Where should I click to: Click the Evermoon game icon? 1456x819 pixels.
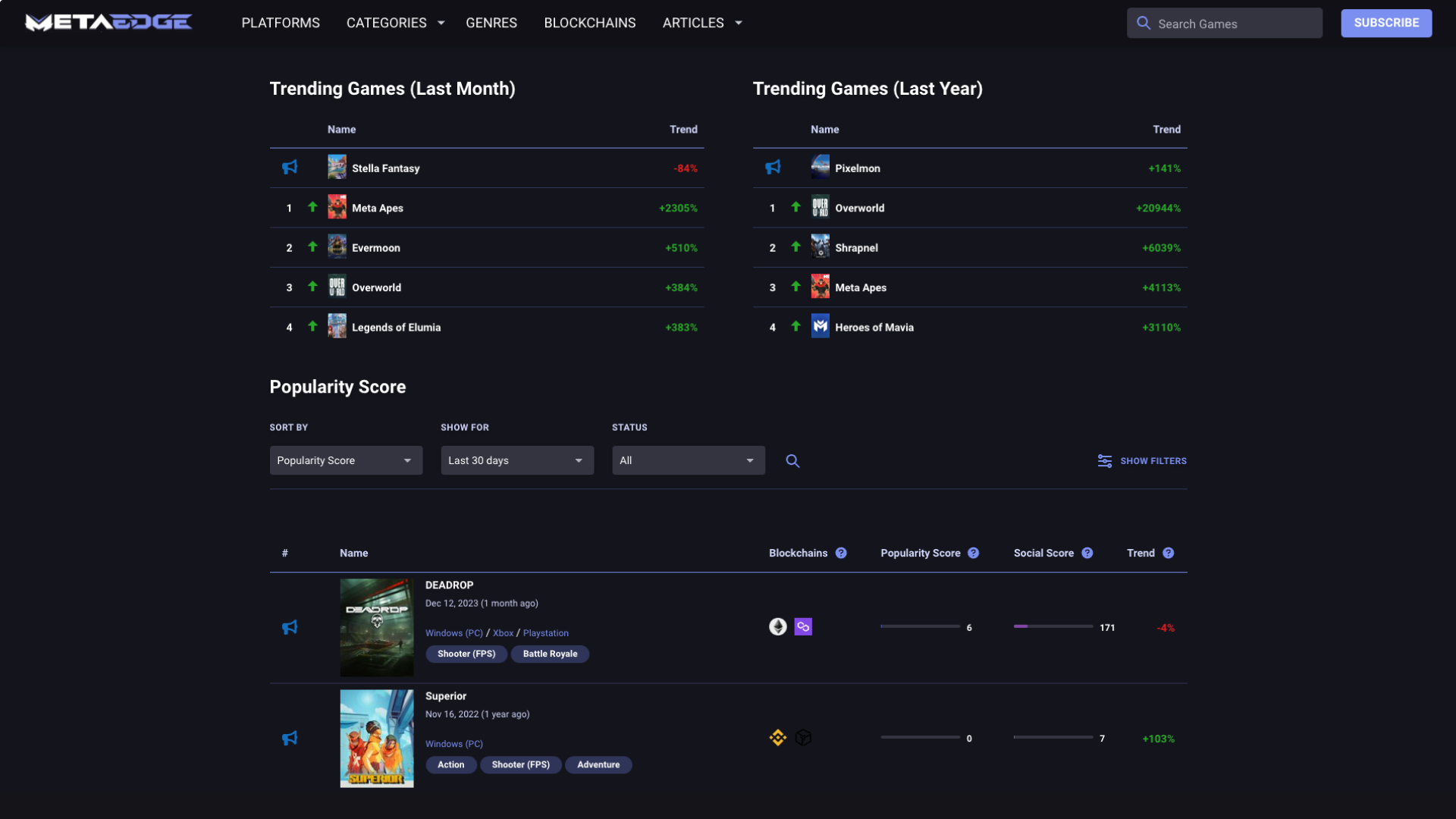point(337,246)
